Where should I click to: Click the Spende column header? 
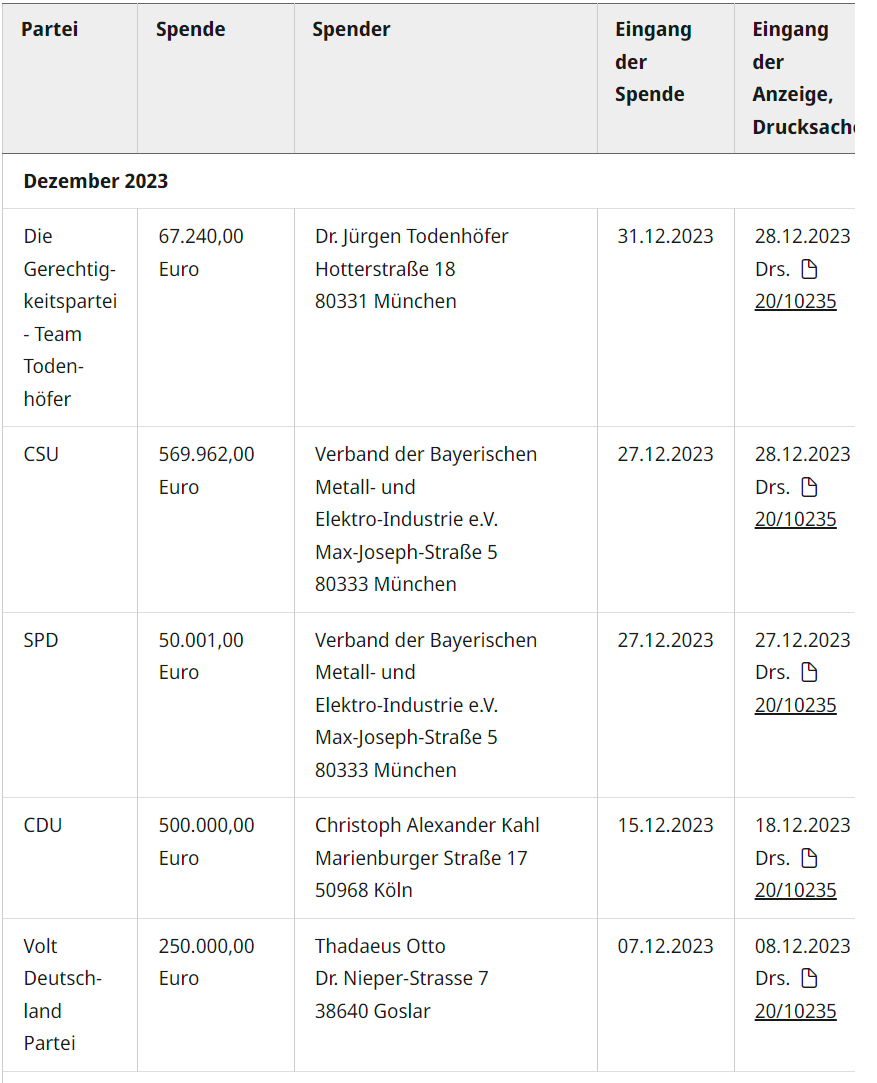point(191,30)
